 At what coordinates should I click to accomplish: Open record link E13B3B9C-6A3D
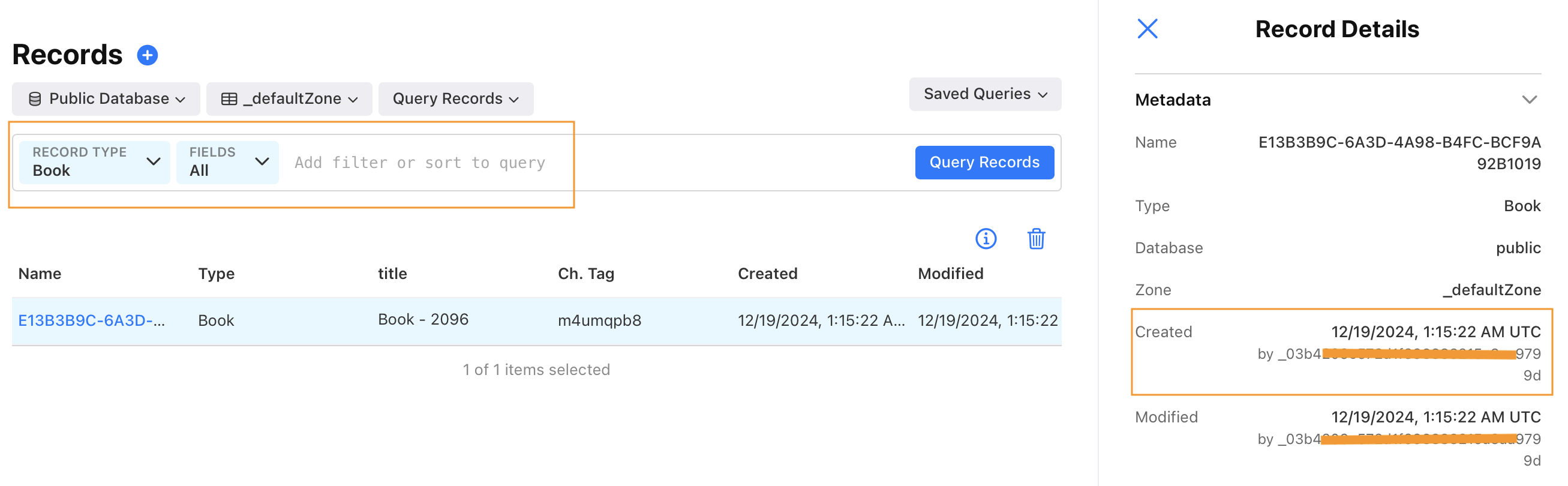91,320
